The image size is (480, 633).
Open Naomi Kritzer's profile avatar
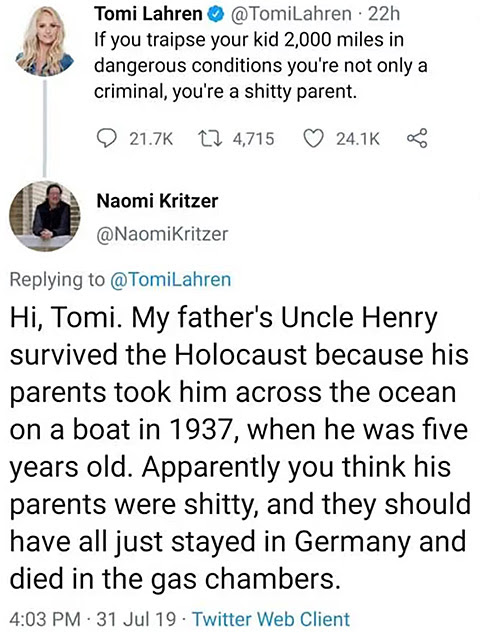click(45, 216)
